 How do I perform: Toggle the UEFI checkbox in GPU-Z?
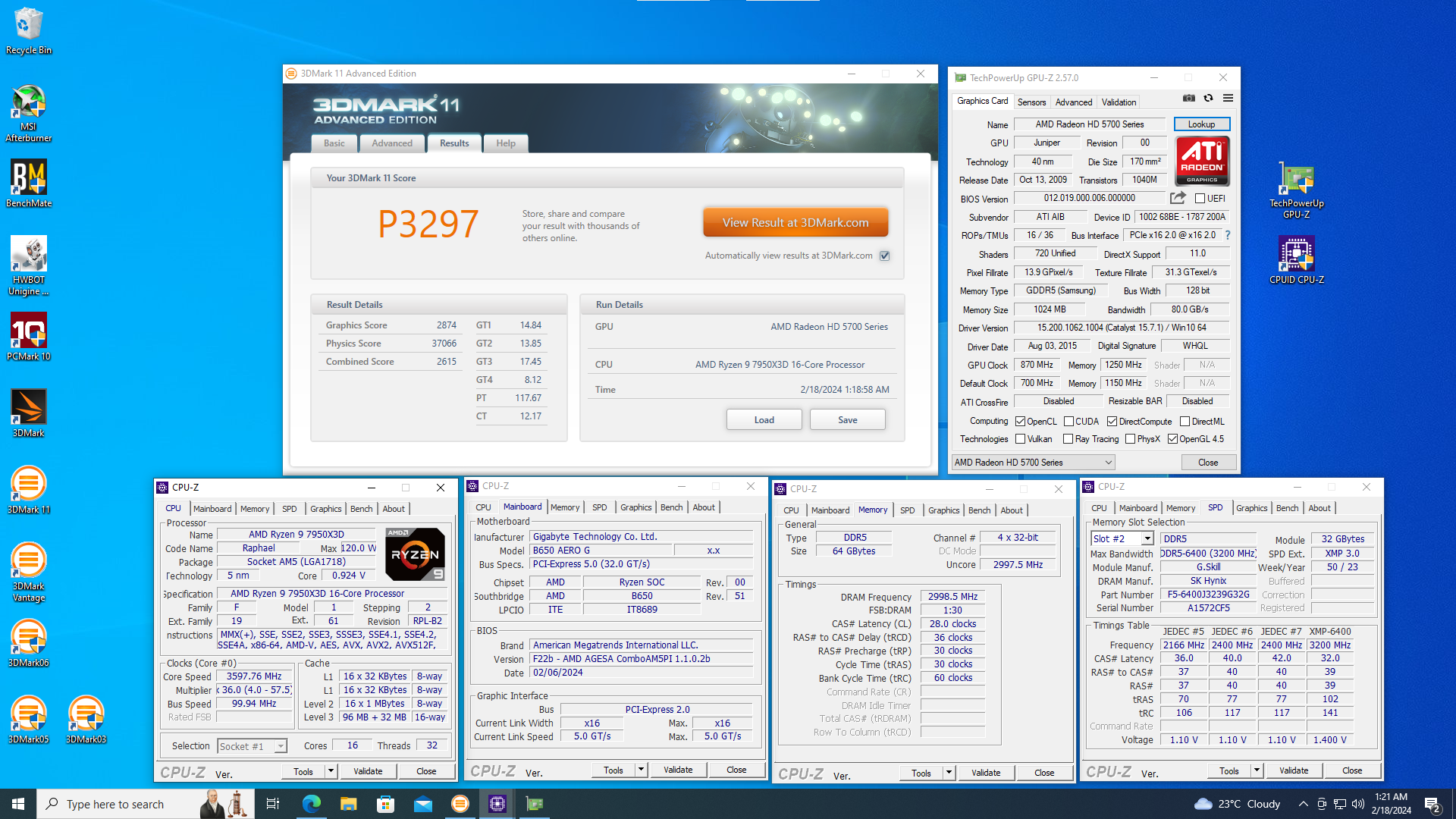point(1200,199)
